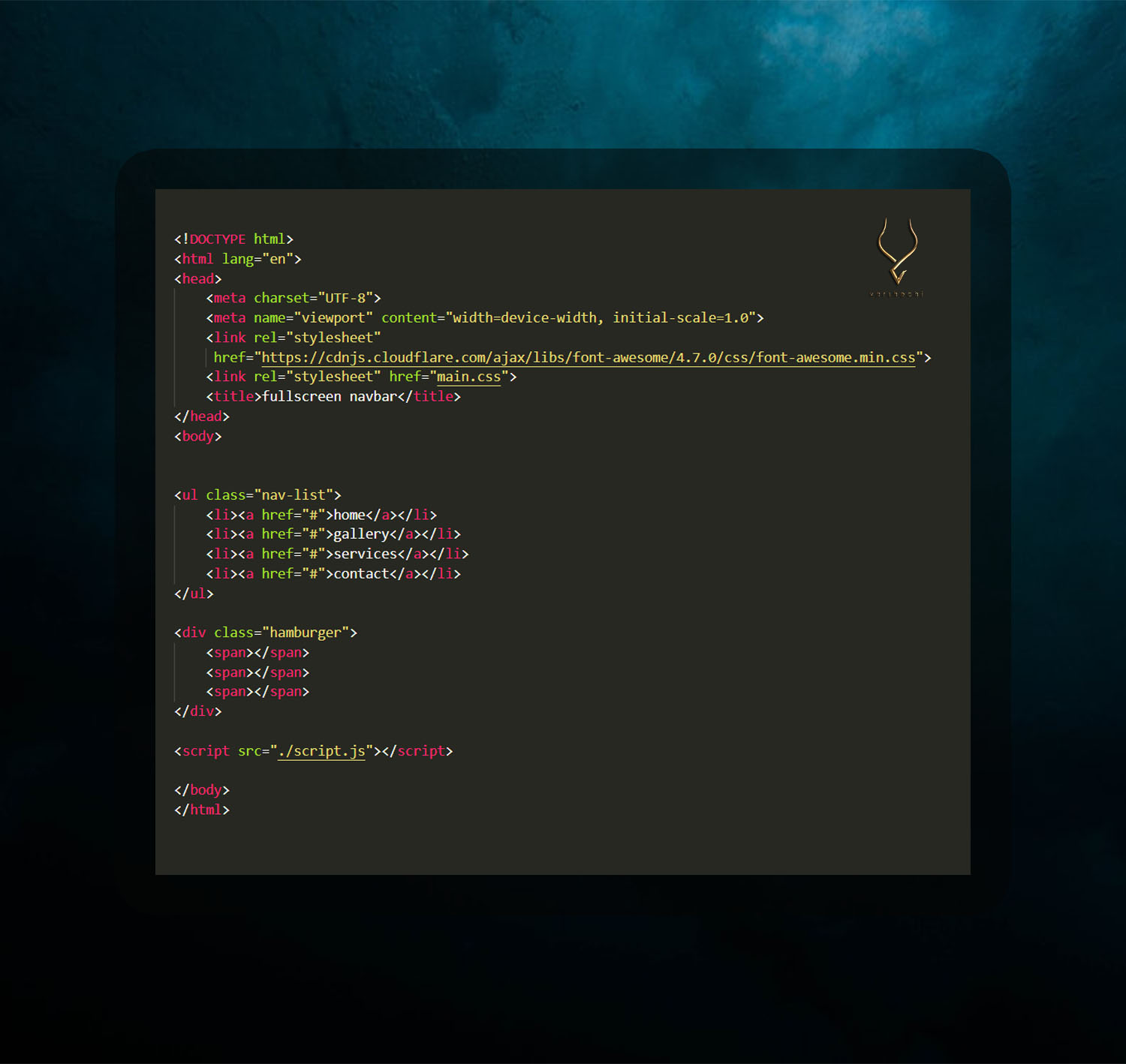This screenshot has width=1126, height=1064.
Task: Select the viewport meta tag
Action: [x=480, y=317]
